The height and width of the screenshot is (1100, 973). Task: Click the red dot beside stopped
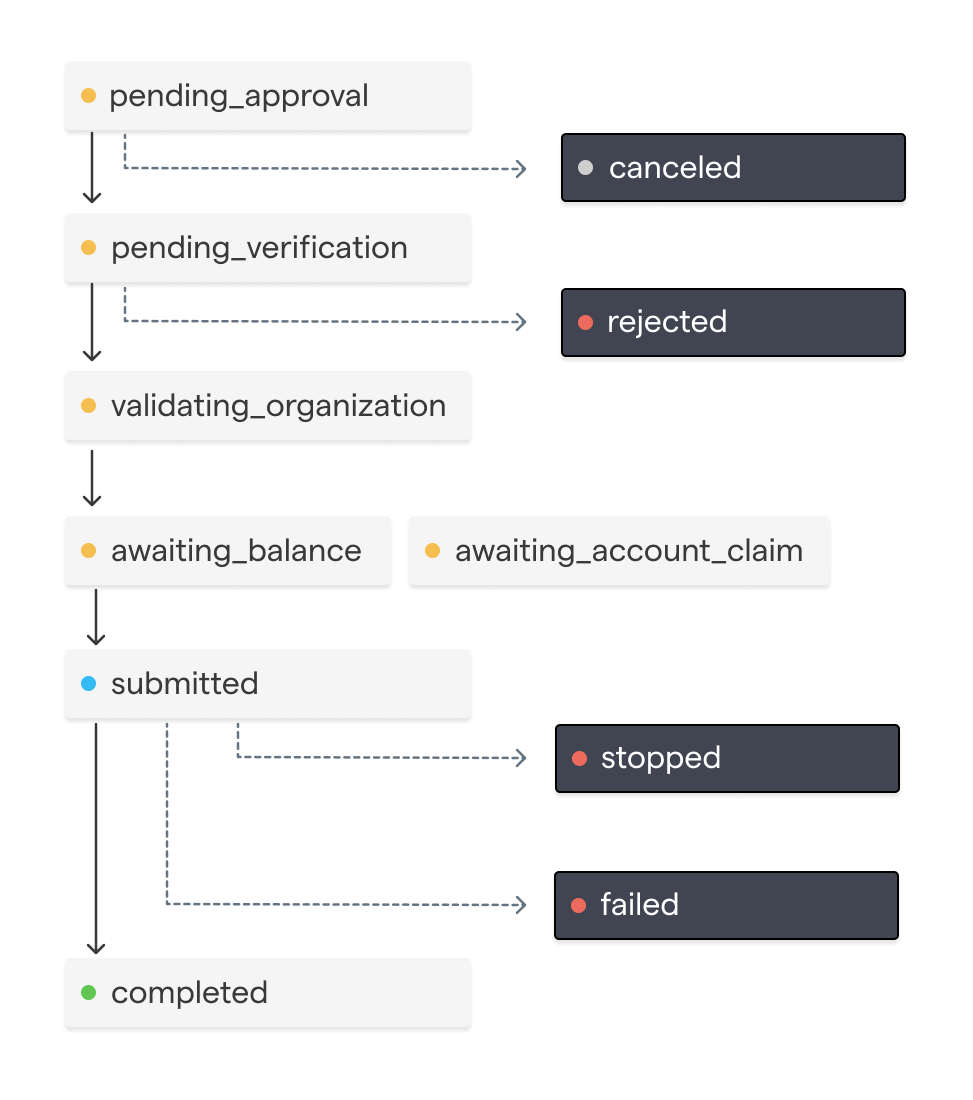[x=579, y=758]
